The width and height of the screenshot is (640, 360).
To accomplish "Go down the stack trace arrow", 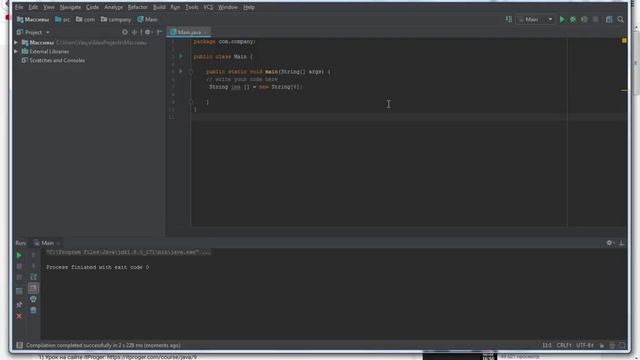I will pyautogui.click(x=33, y=266).
